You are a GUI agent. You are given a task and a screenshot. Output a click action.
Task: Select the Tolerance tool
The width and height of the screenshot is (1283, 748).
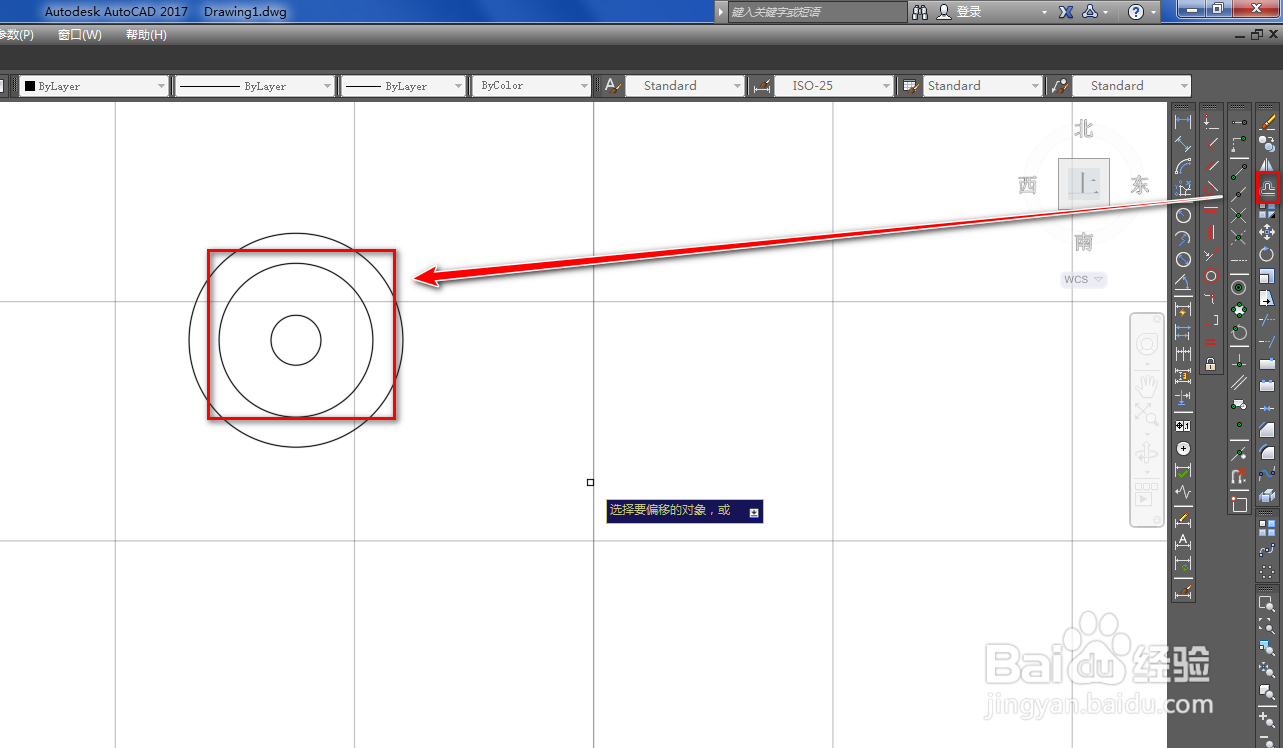[1183, 426]
